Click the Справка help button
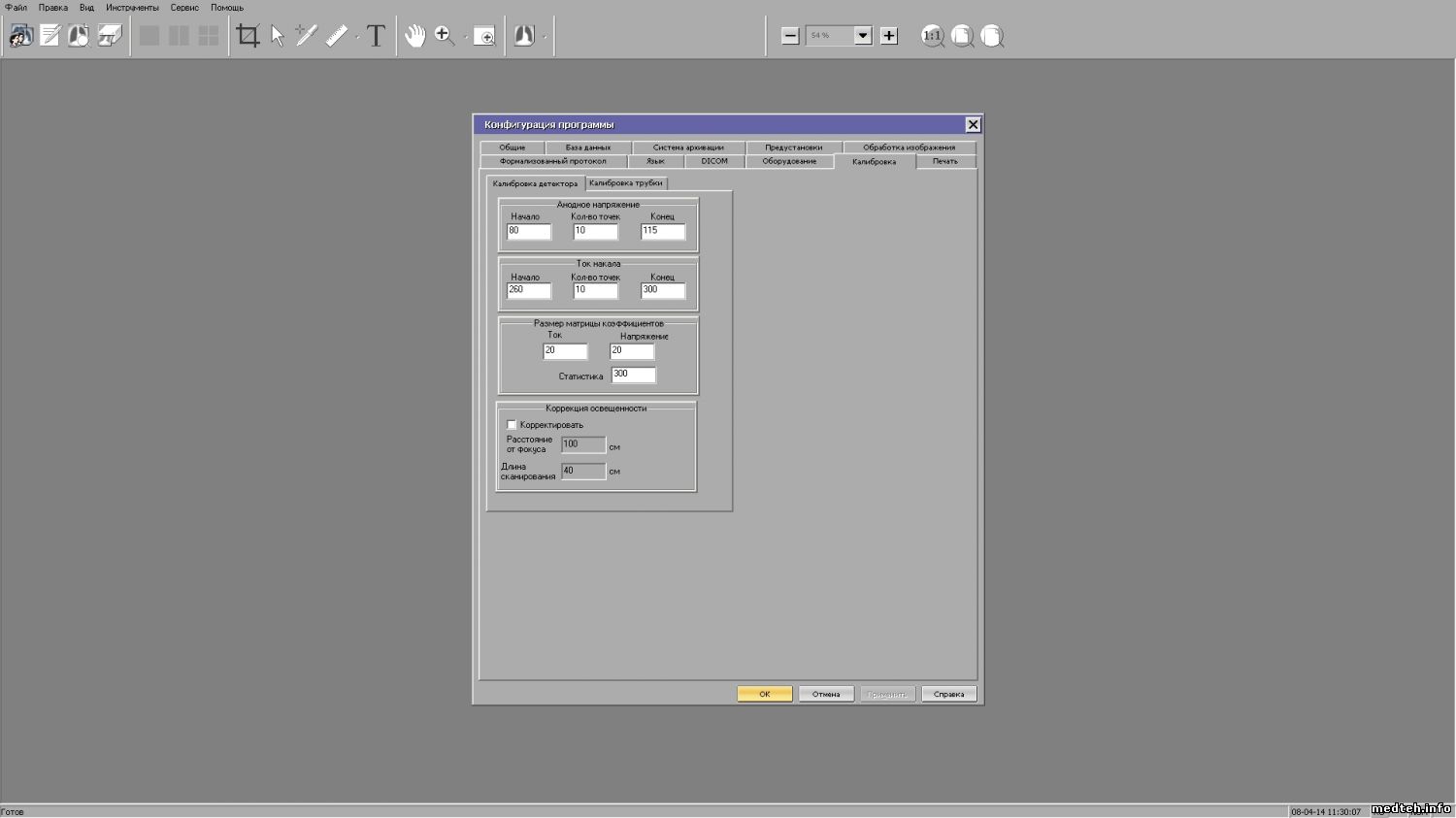 pos(948,694)
